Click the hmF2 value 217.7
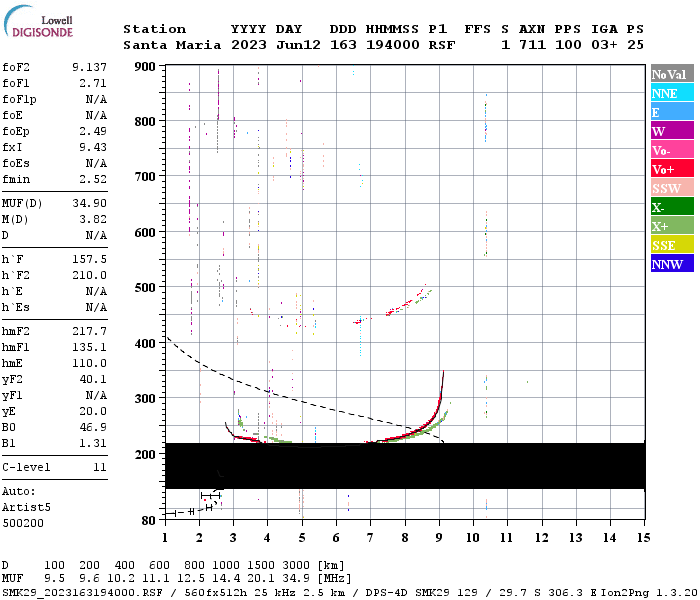Viewport: 700px width, 600px height. [x=89, y=331]
